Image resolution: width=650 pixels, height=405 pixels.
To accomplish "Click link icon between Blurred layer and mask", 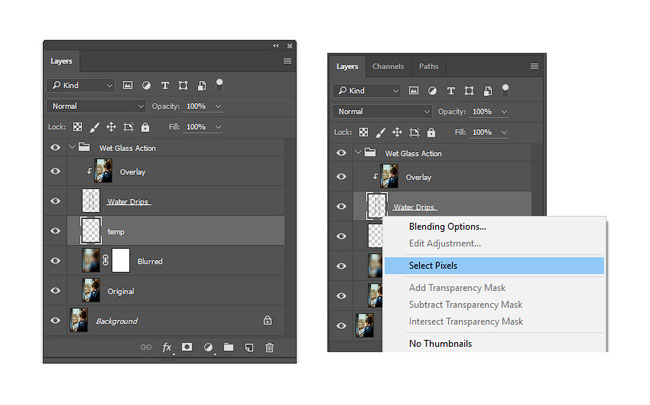I will (106, 260).
